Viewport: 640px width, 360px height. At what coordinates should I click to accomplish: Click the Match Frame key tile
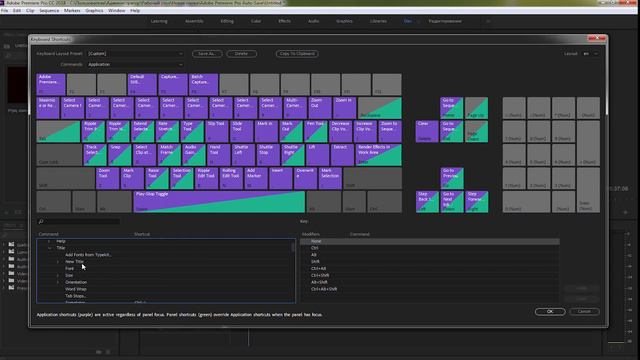click(x=169, y=155)
